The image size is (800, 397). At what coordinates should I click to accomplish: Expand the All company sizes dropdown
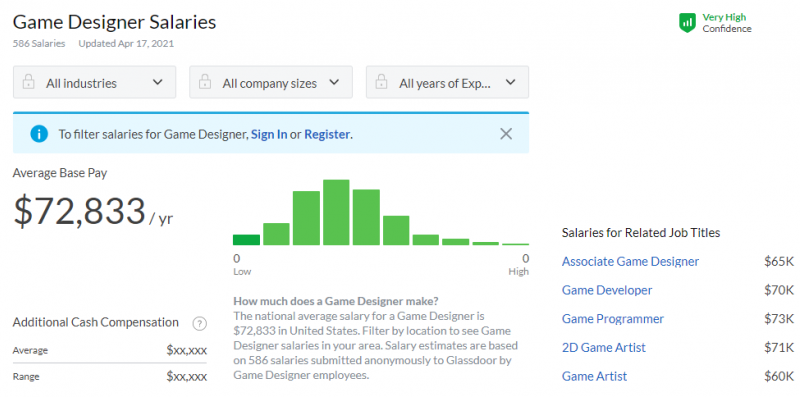click(x=271, y=82)
